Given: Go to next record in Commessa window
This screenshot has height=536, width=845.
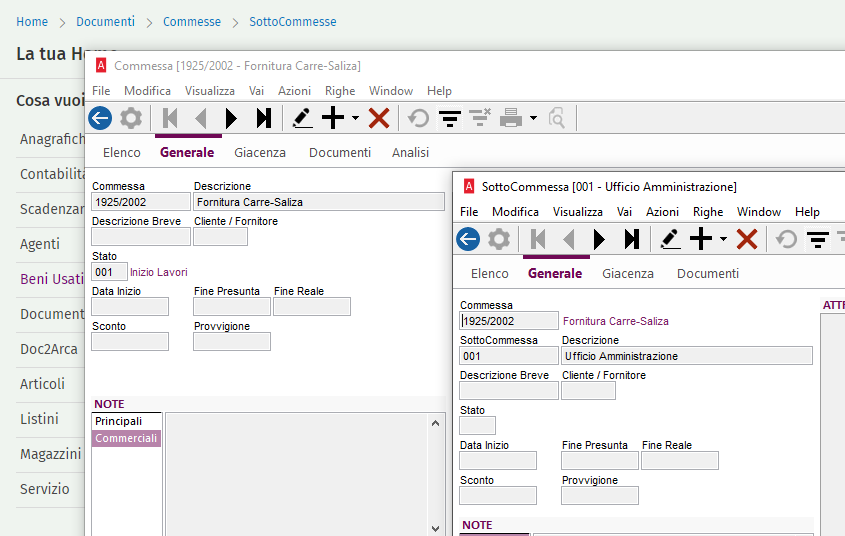Looking at the screenshot, I should (231, 118).
